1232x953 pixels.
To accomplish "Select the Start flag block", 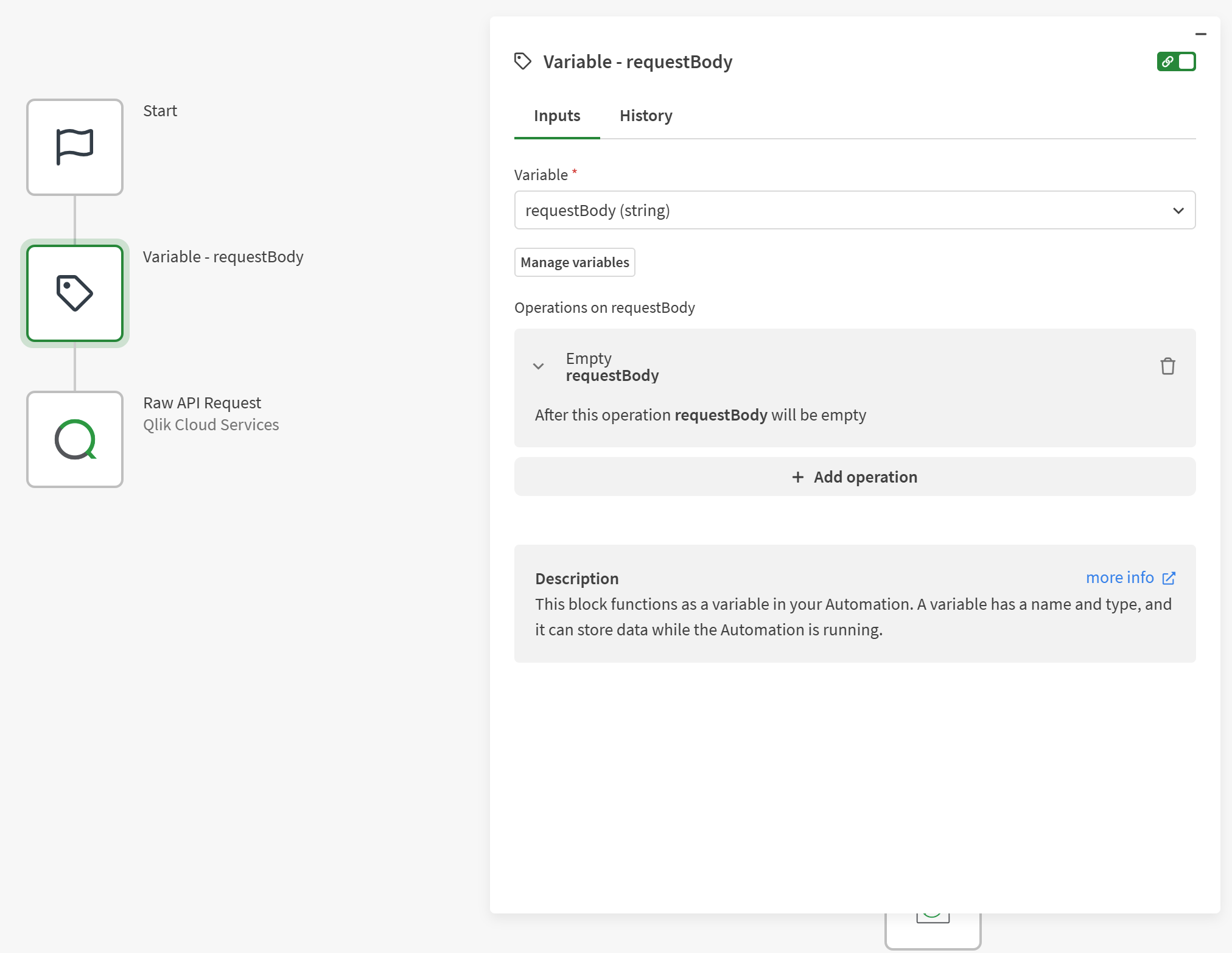I will [75, 147].
